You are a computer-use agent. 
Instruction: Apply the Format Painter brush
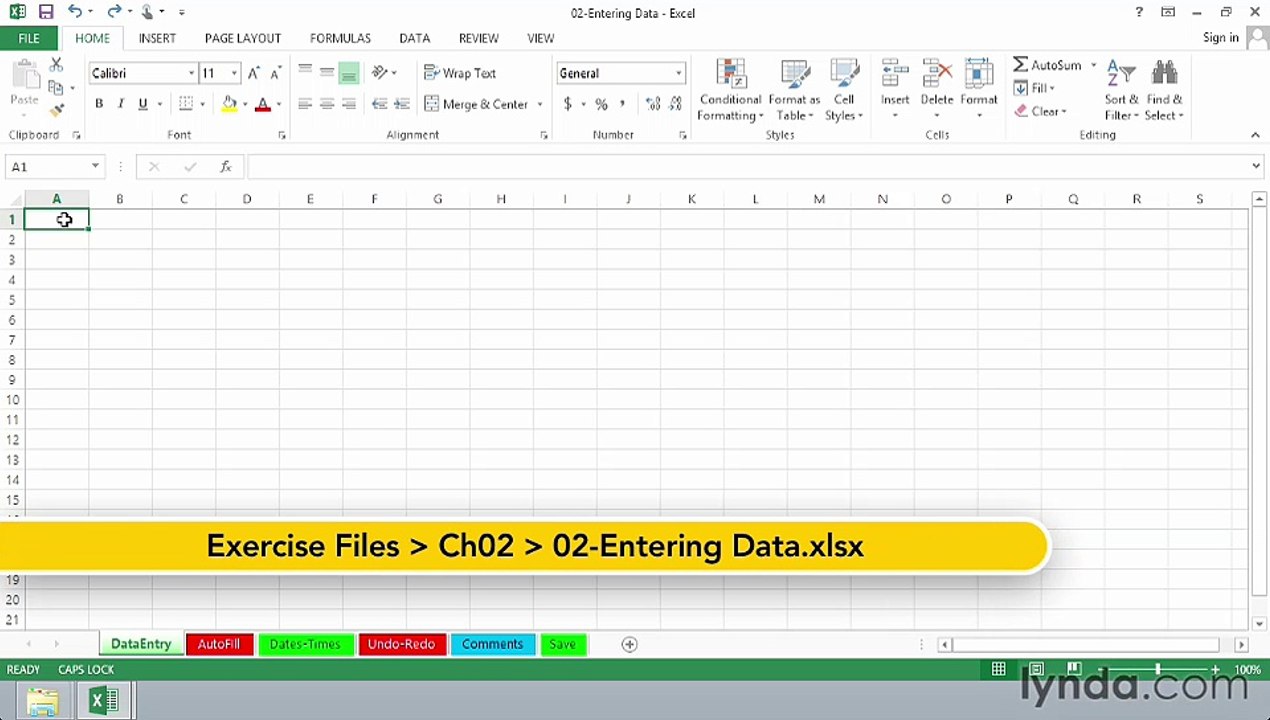click(x=56, y=109)
